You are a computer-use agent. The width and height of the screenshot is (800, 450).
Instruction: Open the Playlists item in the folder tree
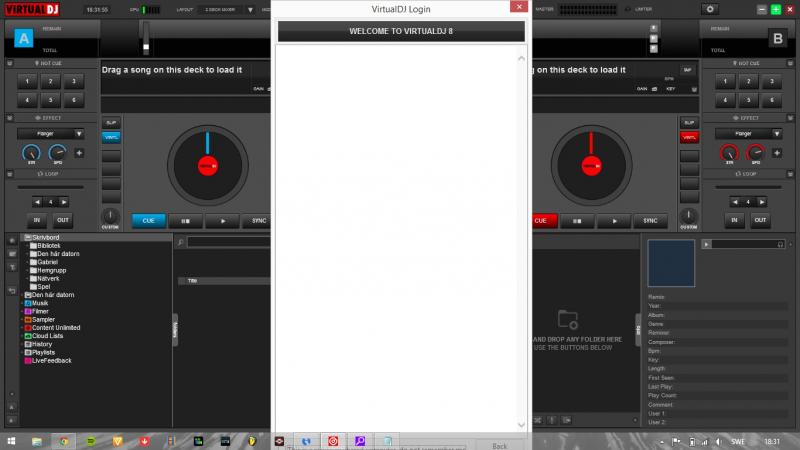43,352
